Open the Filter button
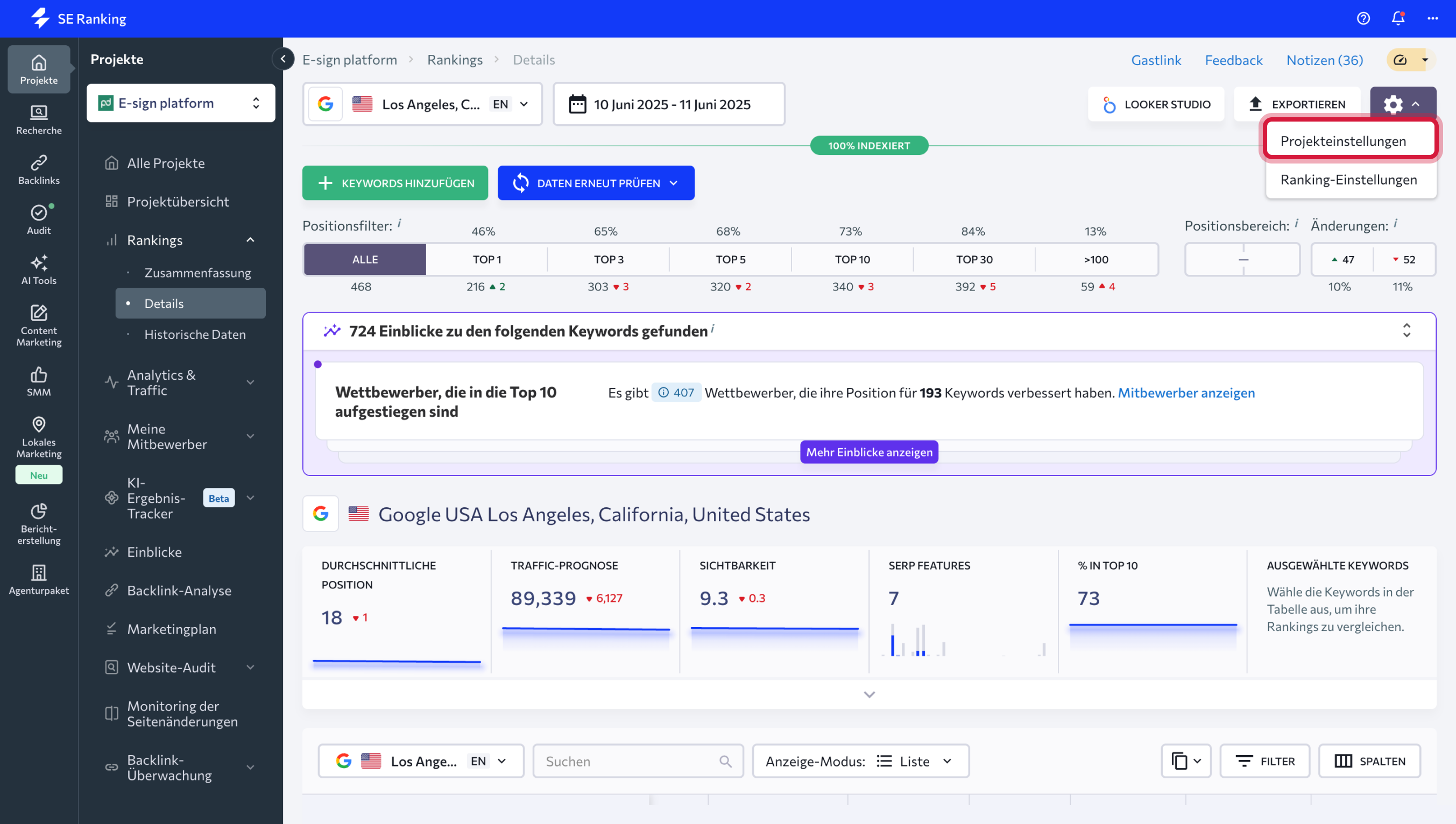Screen dimensions: 1456x824 pyautogui.click(x=1265, y=761)
